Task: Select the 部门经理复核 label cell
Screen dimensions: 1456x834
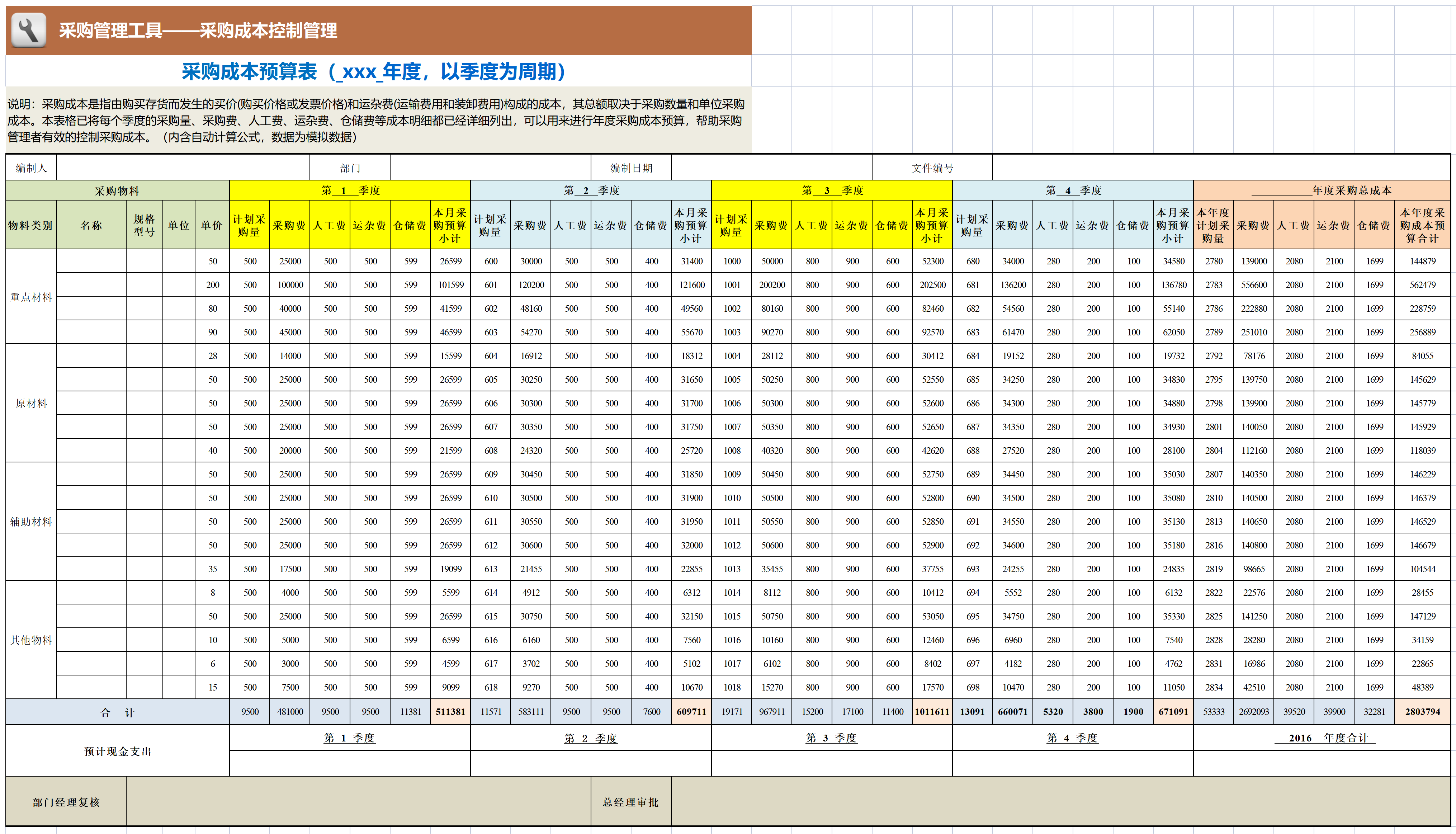Action: [x=66, y=802]
